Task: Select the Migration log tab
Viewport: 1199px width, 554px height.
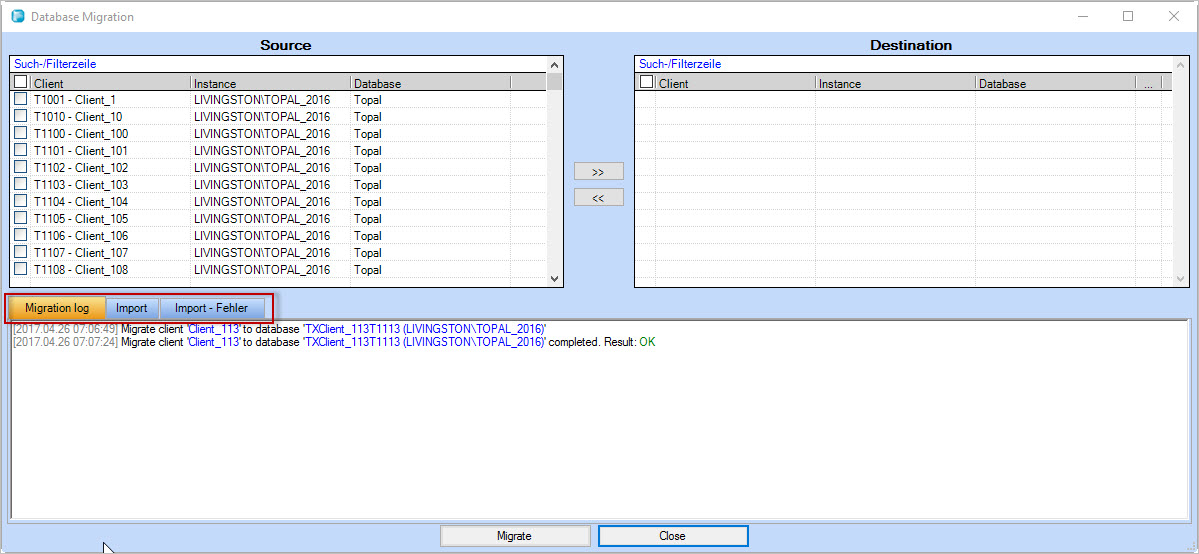Action: 57,308
